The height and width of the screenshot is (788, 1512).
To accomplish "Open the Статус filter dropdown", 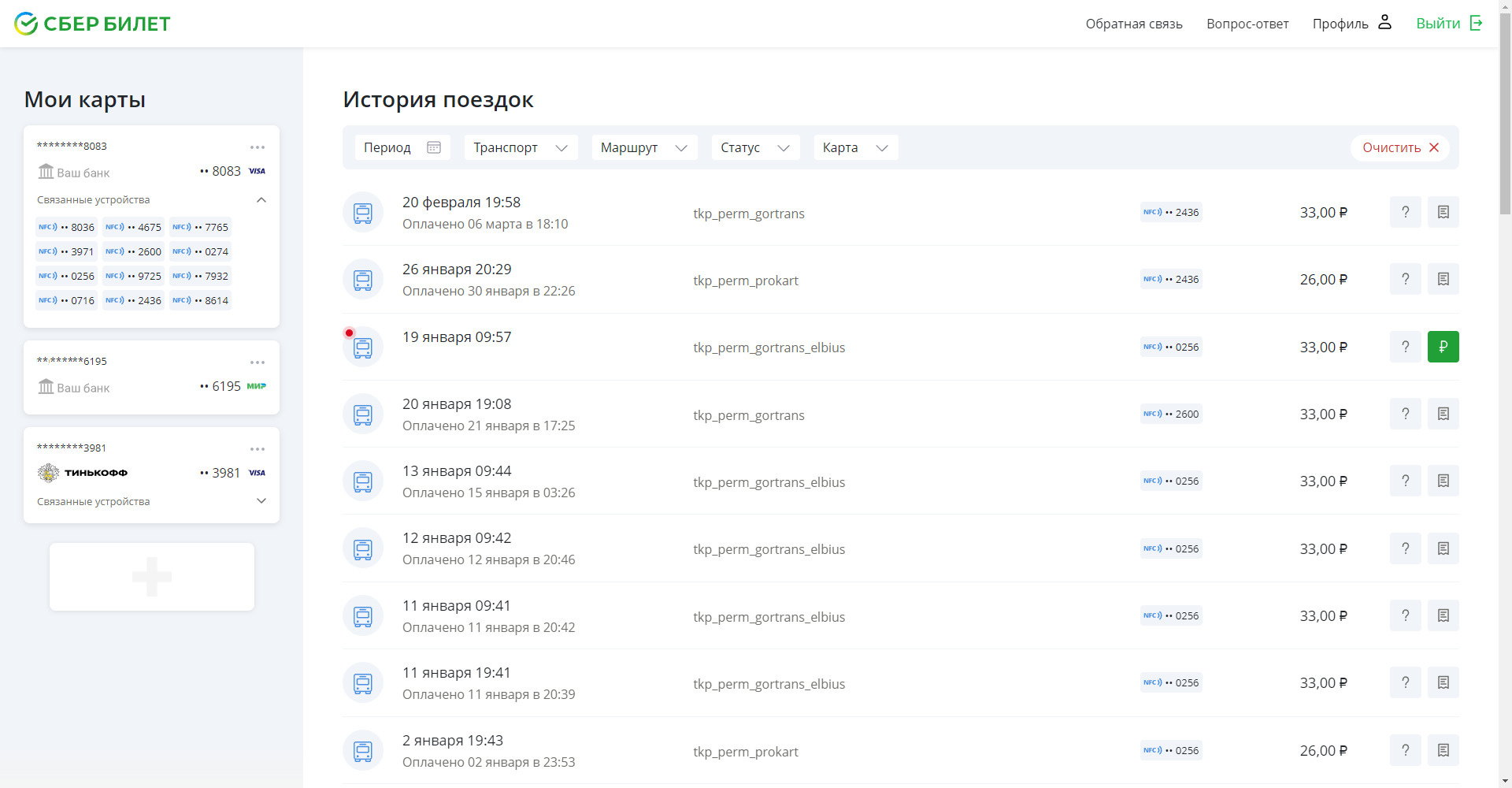I will click(x=755, y=147).
